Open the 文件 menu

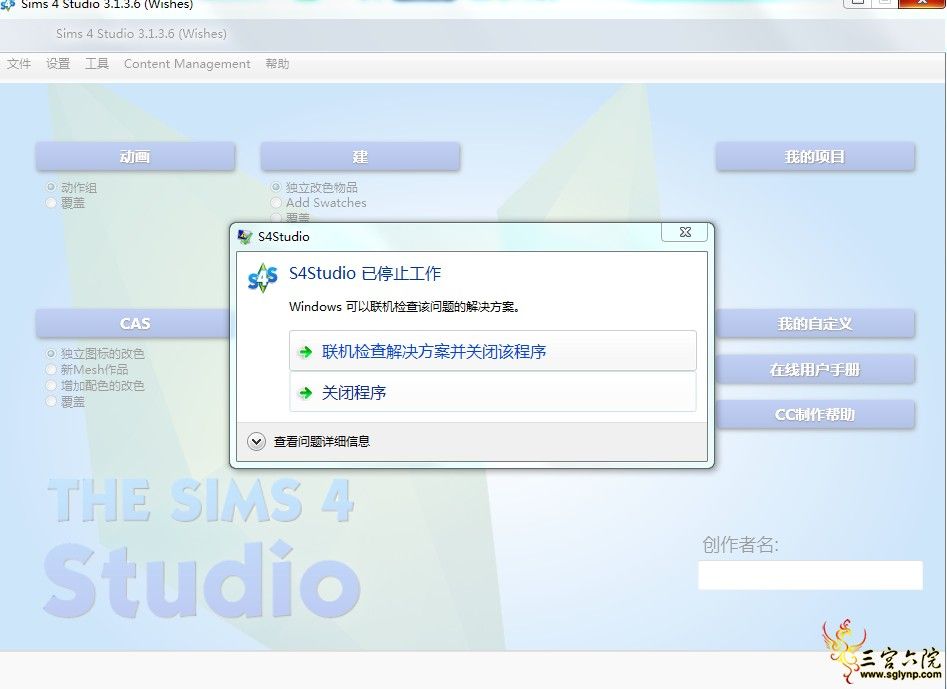tap(18, 64)
